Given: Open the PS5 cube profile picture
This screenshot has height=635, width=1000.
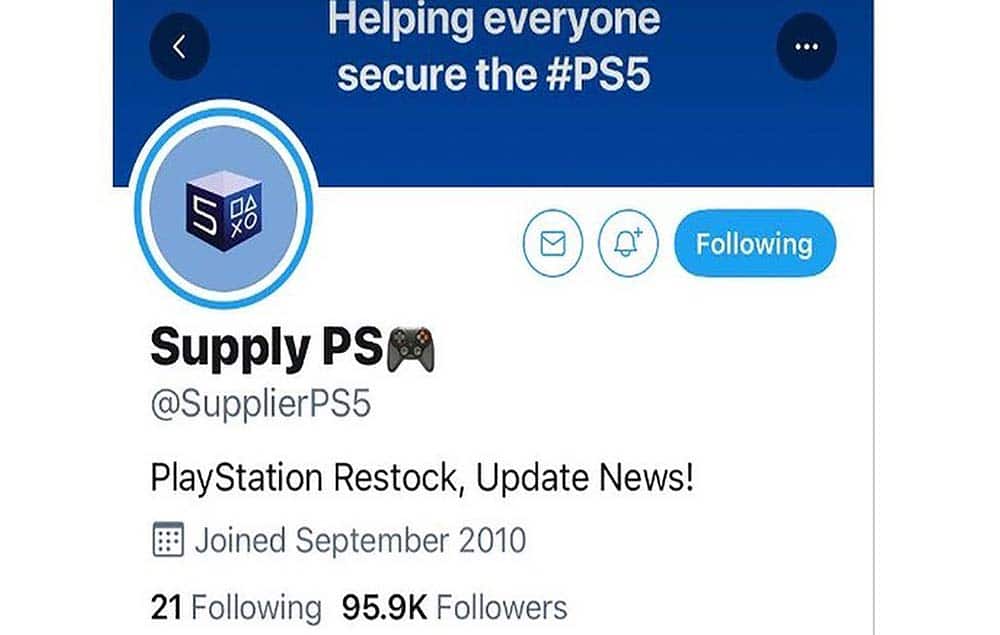Looking at the screenshot, I should click(x=223, y=208).
